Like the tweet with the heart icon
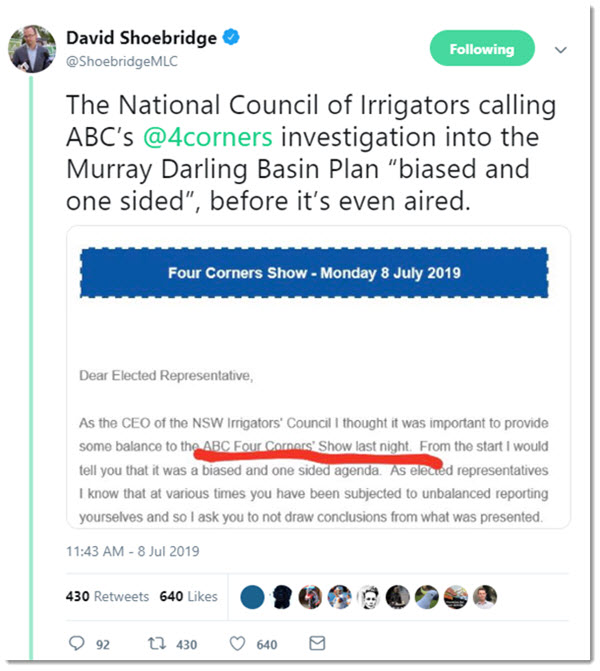The height and width of the screenshot is (671, 600). (x=239, y=644)
